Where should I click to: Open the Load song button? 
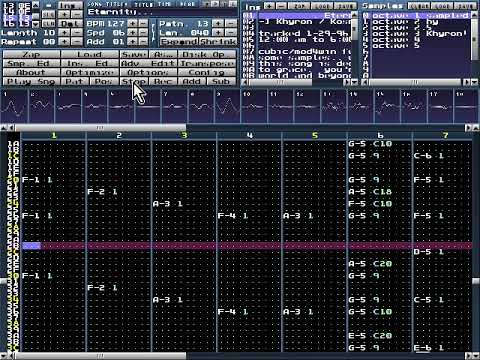[90, 54]
